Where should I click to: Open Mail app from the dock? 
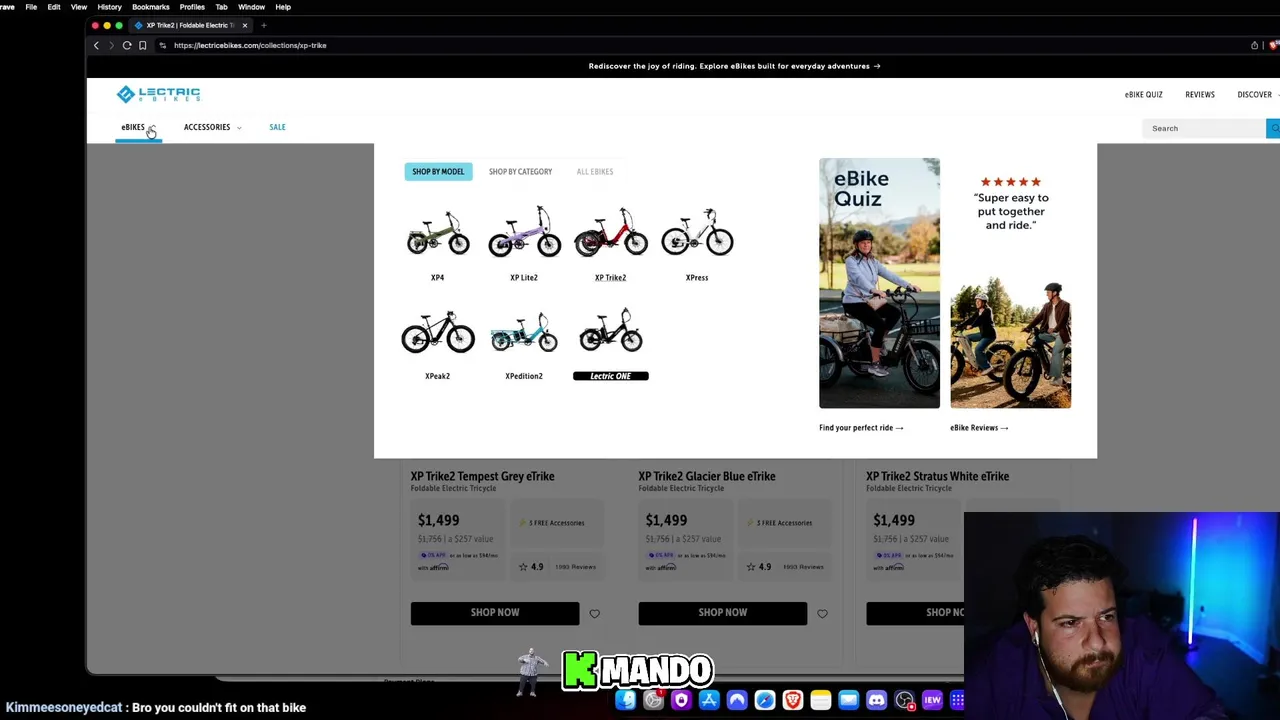click(848, 700)
